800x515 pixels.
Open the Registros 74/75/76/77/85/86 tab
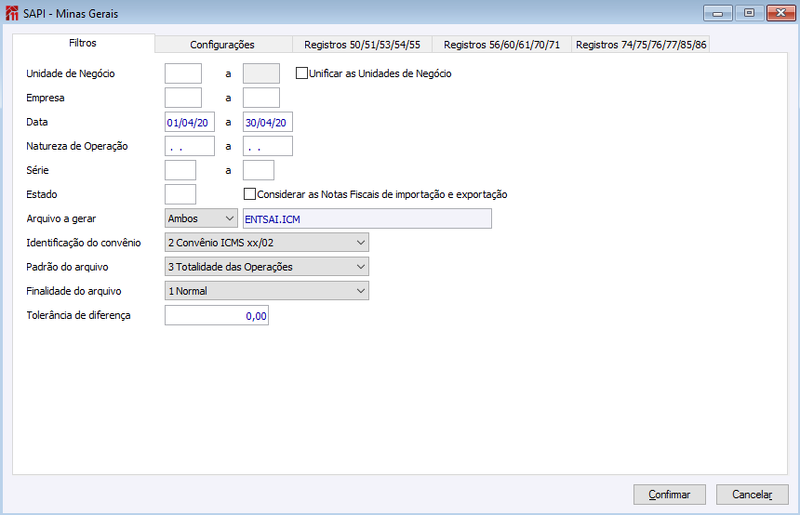[641, 44]
